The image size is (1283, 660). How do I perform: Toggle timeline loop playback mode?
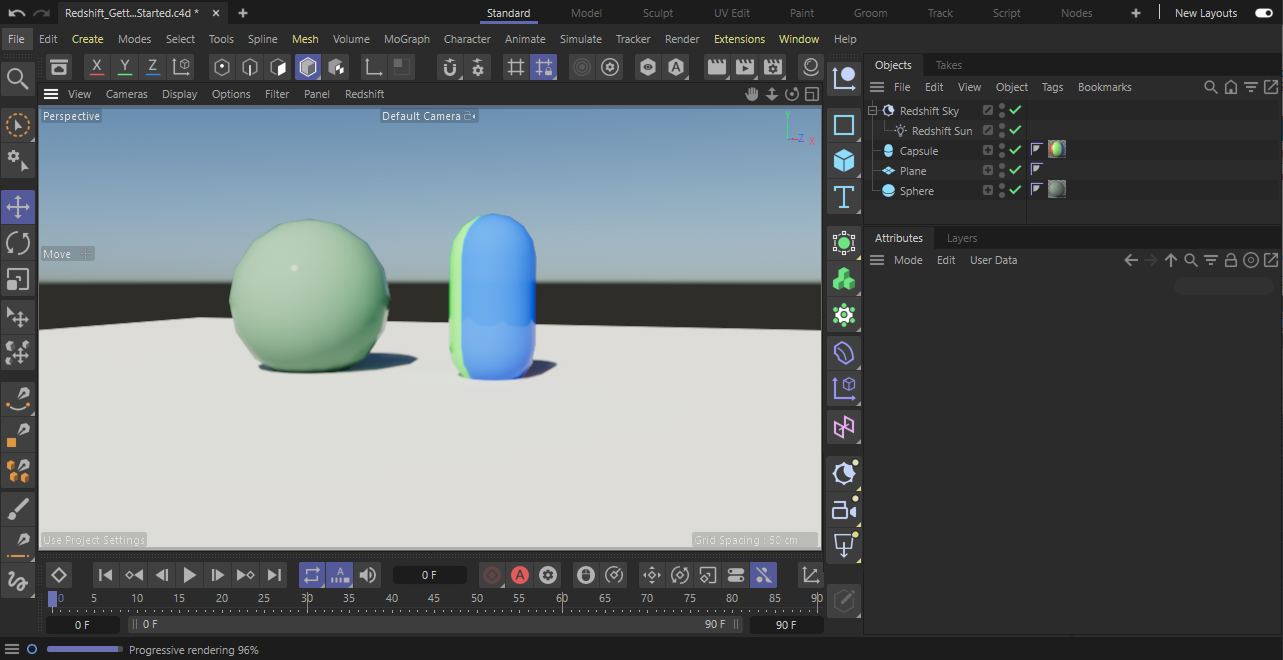pyautogui.click(x=312, y=575)
